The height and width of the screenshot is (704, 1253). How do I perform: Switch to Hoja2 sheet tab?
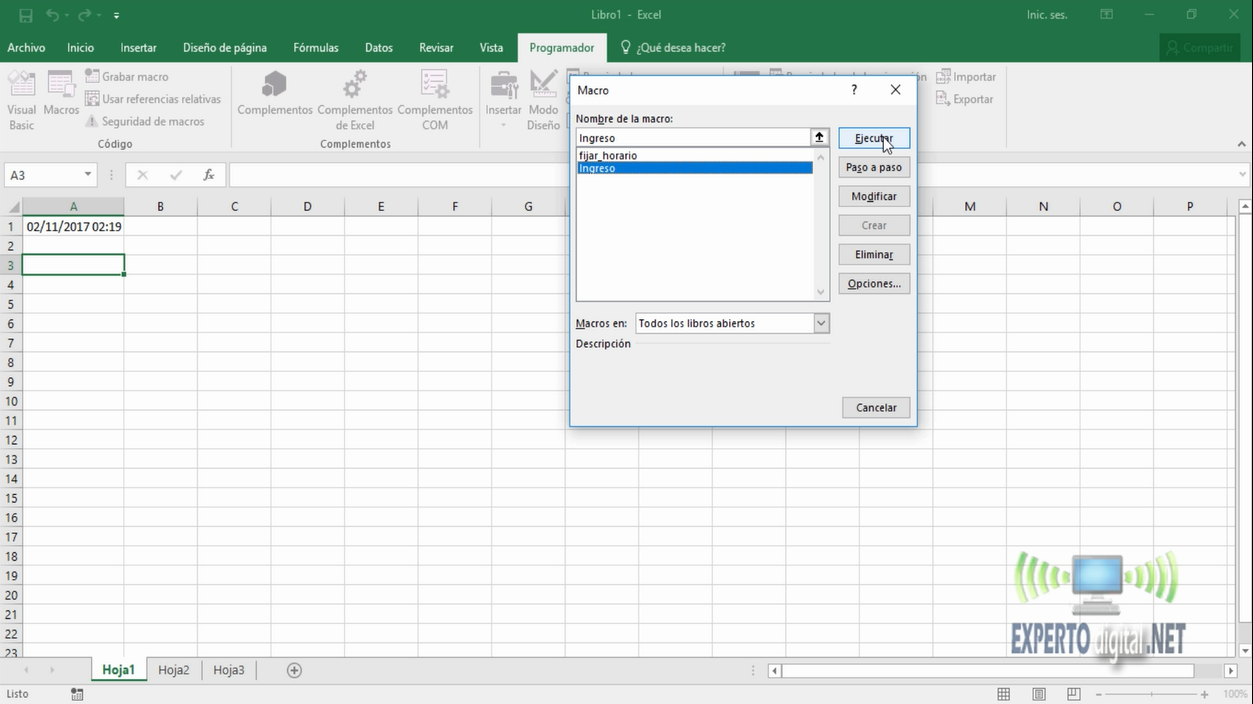pyautogui.click(x=173, y=670)
